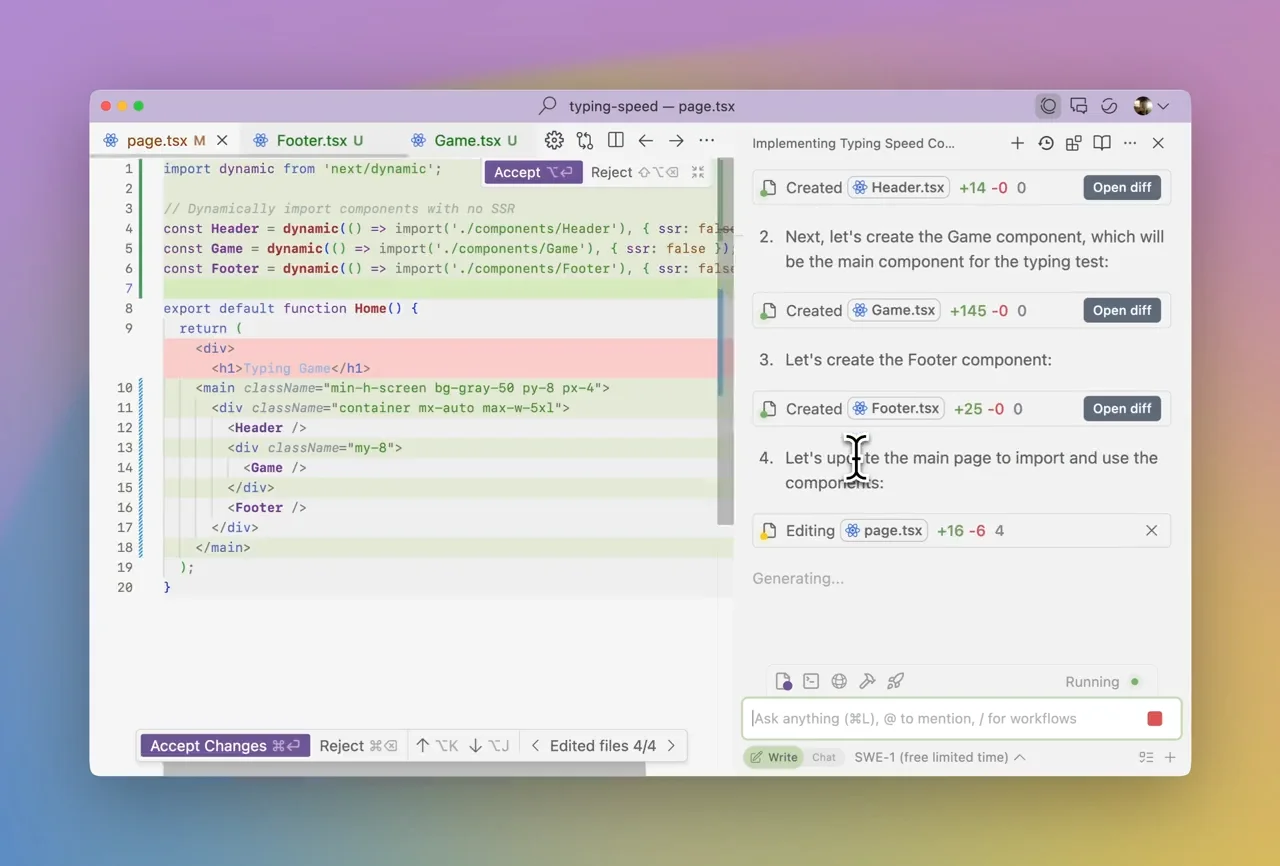Click the plus icon at chat input's bottom-right

[x=1170, y=757]
